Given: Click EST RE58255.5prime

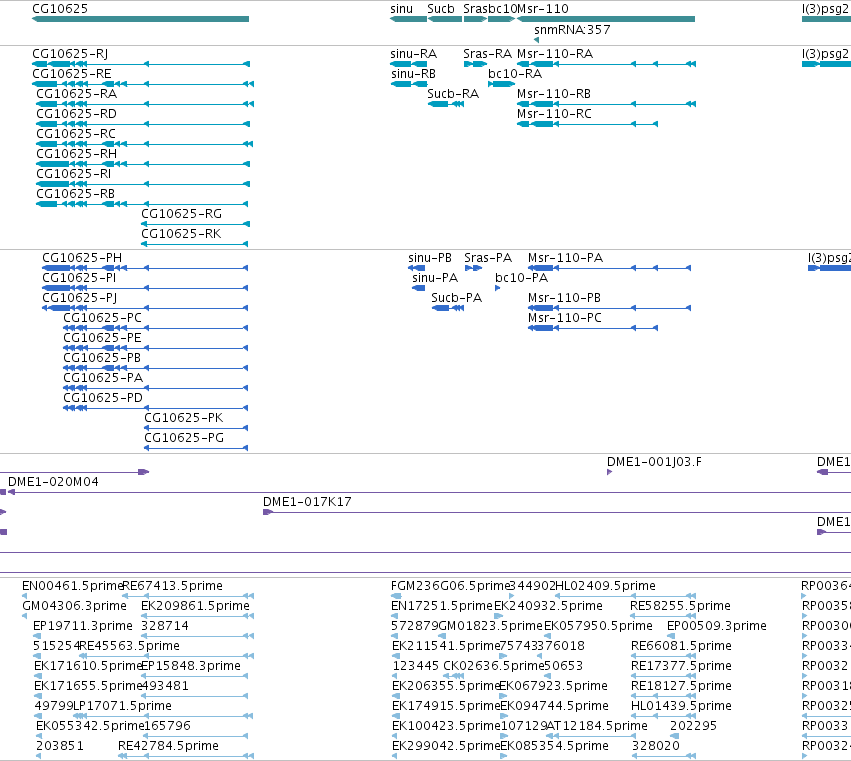Looking at the screenshot, I should point(663,616).
